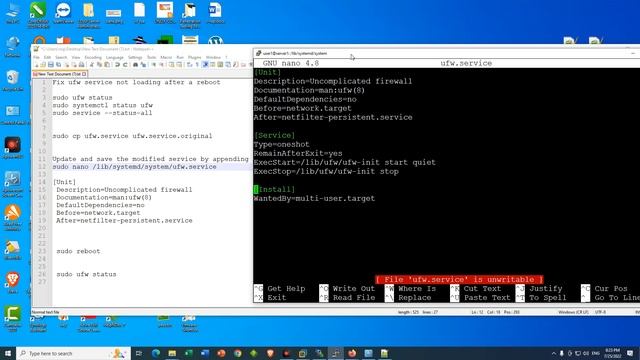Image resolution: width=640 pixels, height=360 pixels.
Task: Click the Find binoculars icon in Notepad++
Action: tap(136, 64)
